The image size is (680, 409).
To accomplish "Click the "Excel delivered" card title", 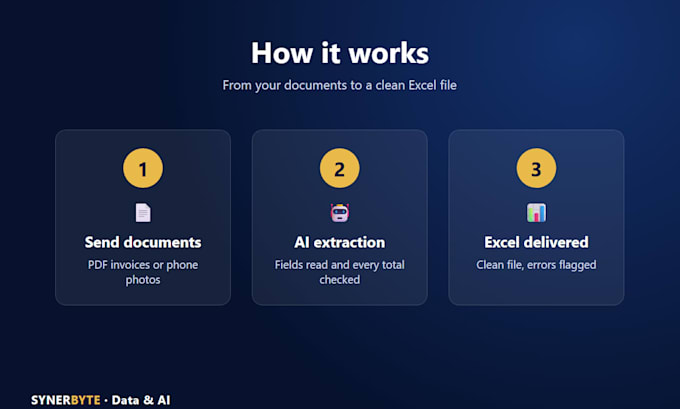I will pyautogui.click(x=536, y=242).
